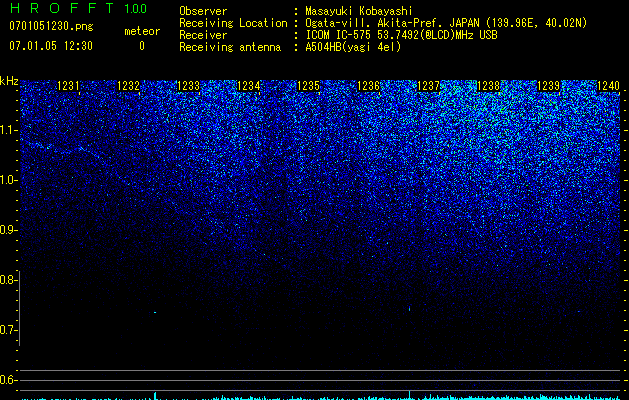
Task: Click the 0.8 kHz axis label
Action: click(x=8, y=280)
